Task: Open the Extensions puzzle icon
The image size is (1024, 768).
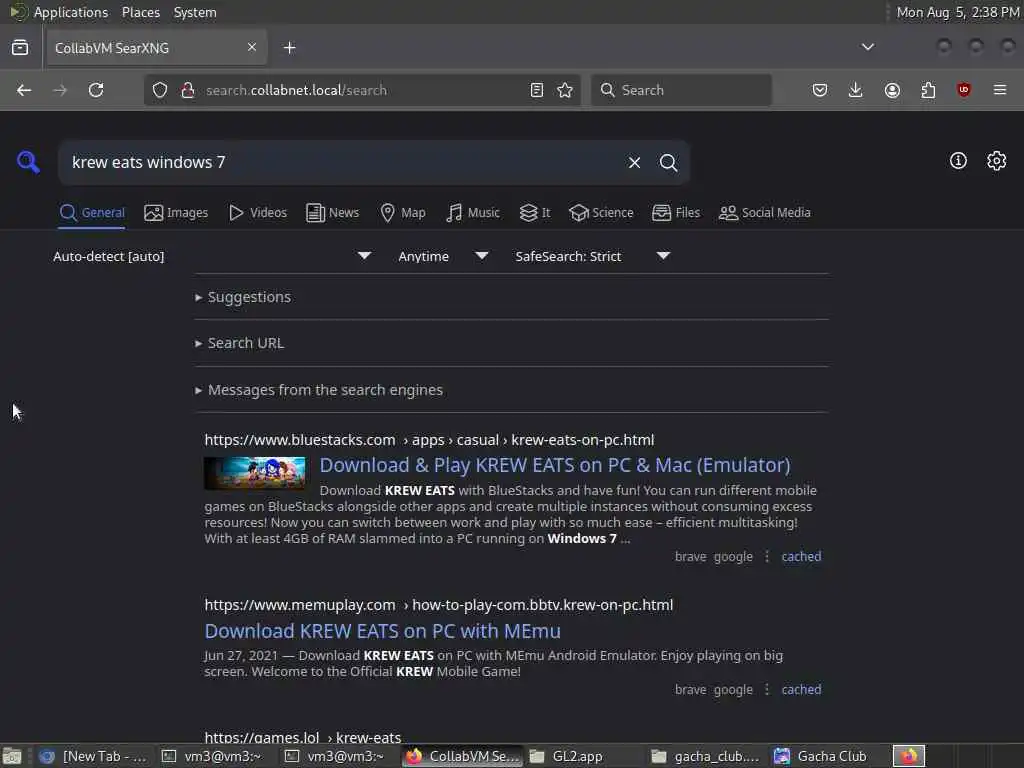Action: tap(928, 90)
